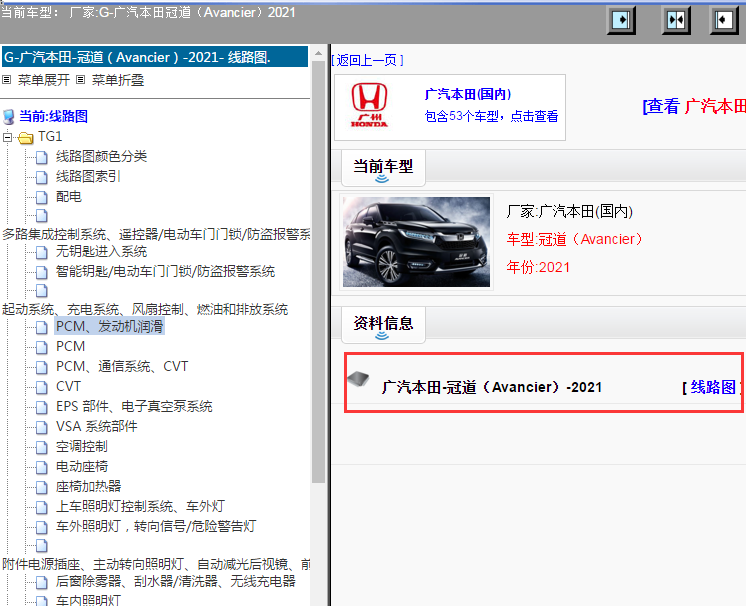Click page icon beside PCM、发动机润滑
Screen dimensions: 746x606
(x=42, y=327)
